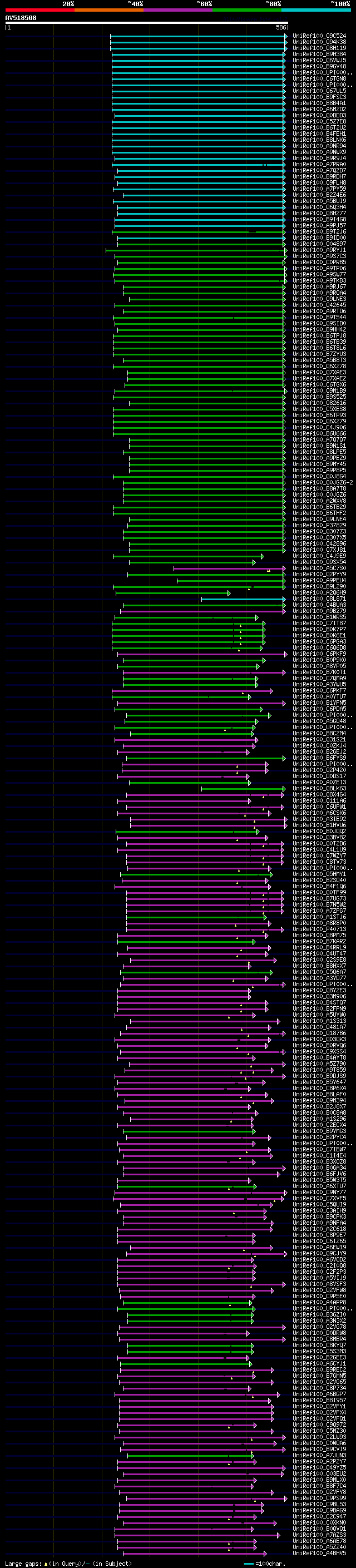
Task: Select hit label UniRef100_B1WRS5
Action: coord(319,617)
